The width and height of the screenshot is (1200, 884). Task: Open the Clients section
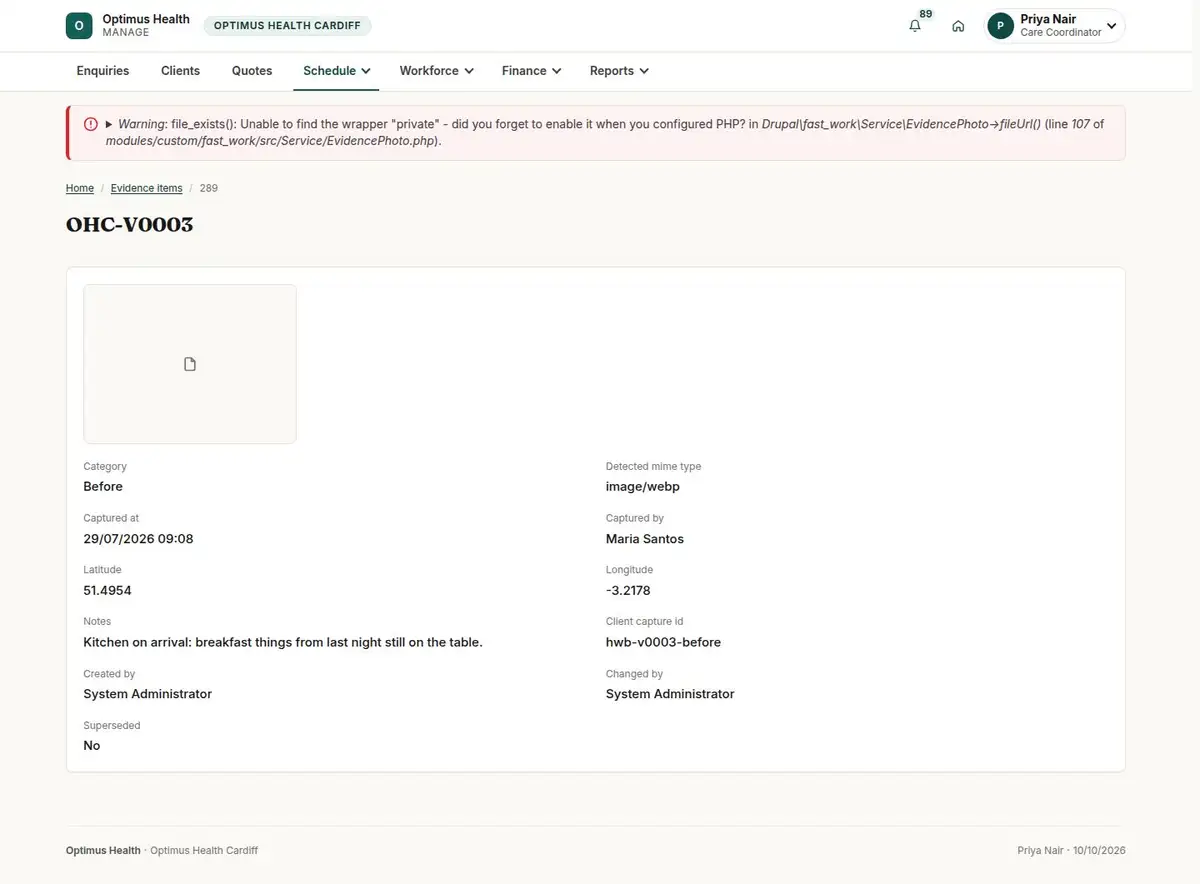pos(181,71)
